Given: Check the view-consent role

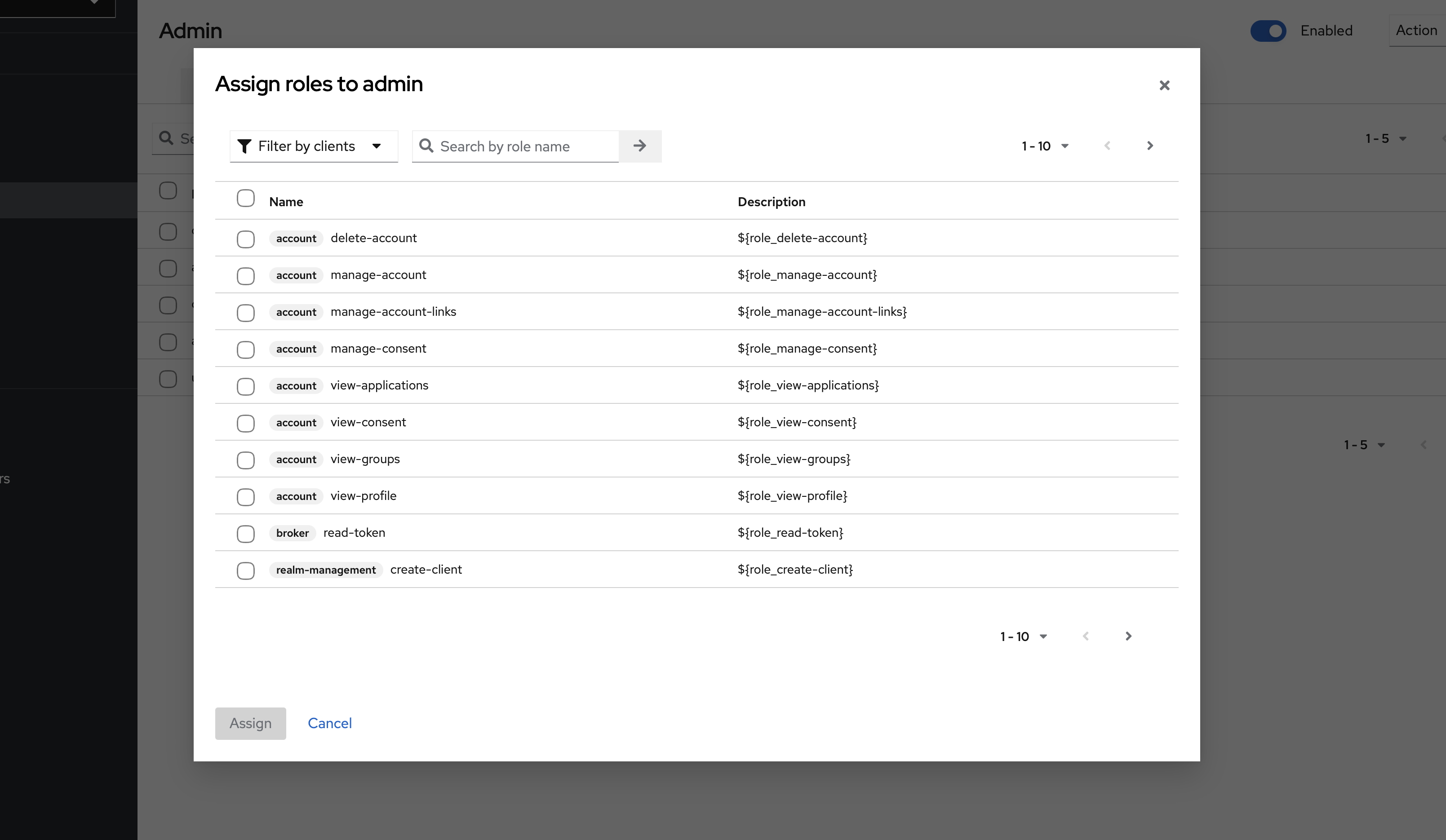Looking at the screenshot, I should tap(246, 424).
